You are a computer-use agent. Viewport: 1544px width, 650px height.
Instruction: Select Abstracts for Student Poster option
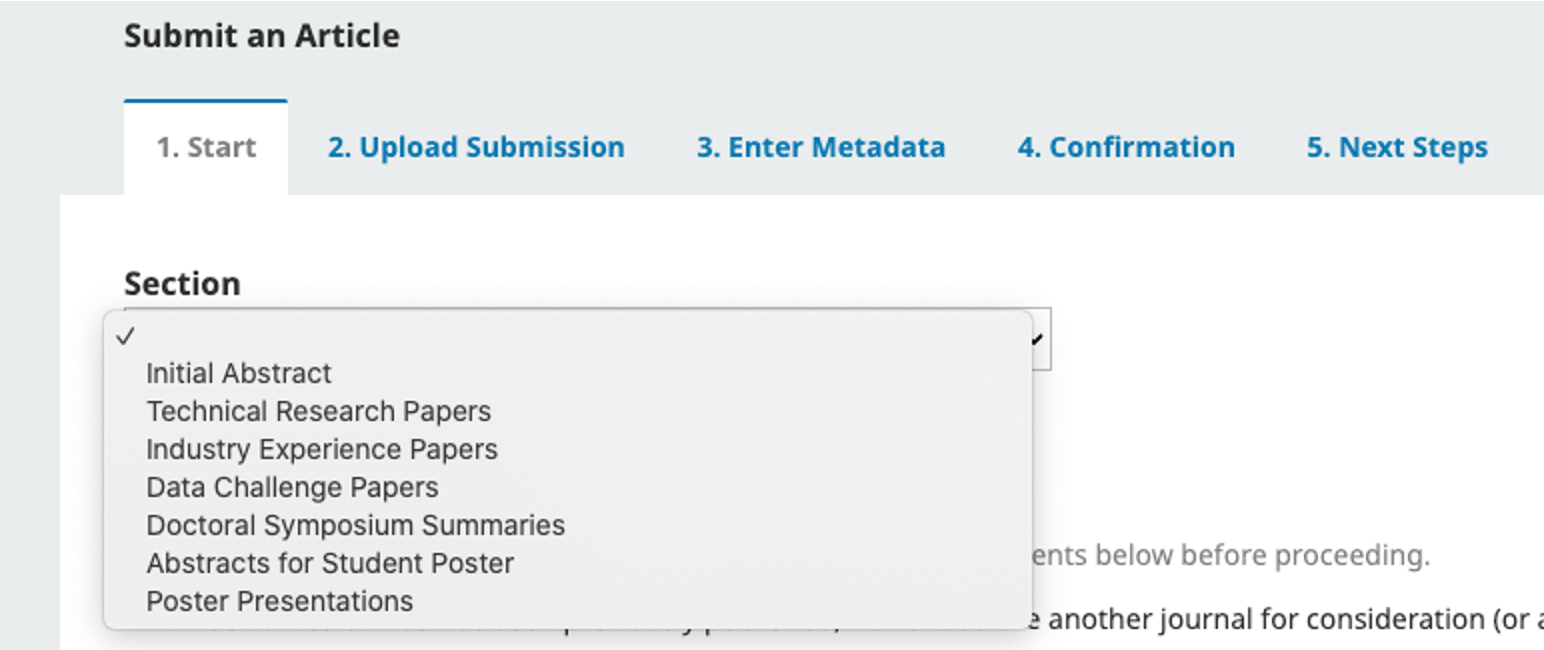(x=329, y=563)
